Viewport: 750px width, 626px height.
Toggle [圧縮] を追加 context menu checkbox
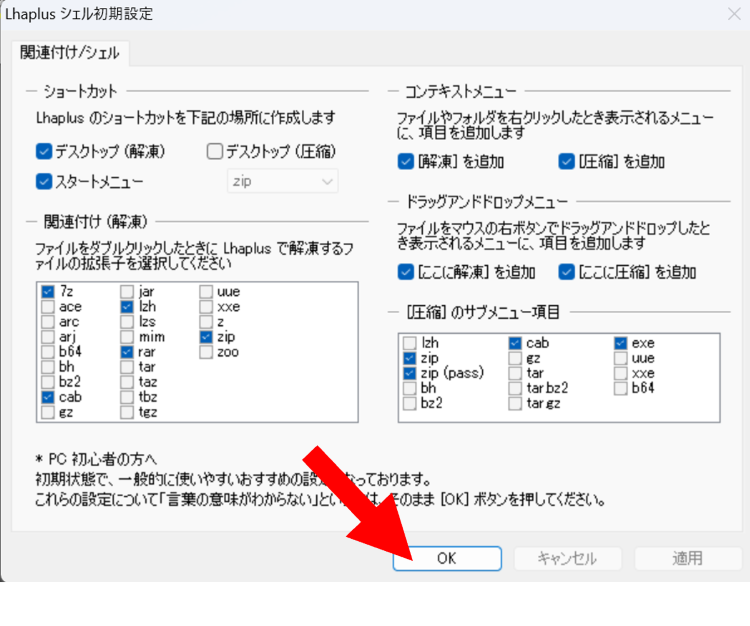(566, 162)
